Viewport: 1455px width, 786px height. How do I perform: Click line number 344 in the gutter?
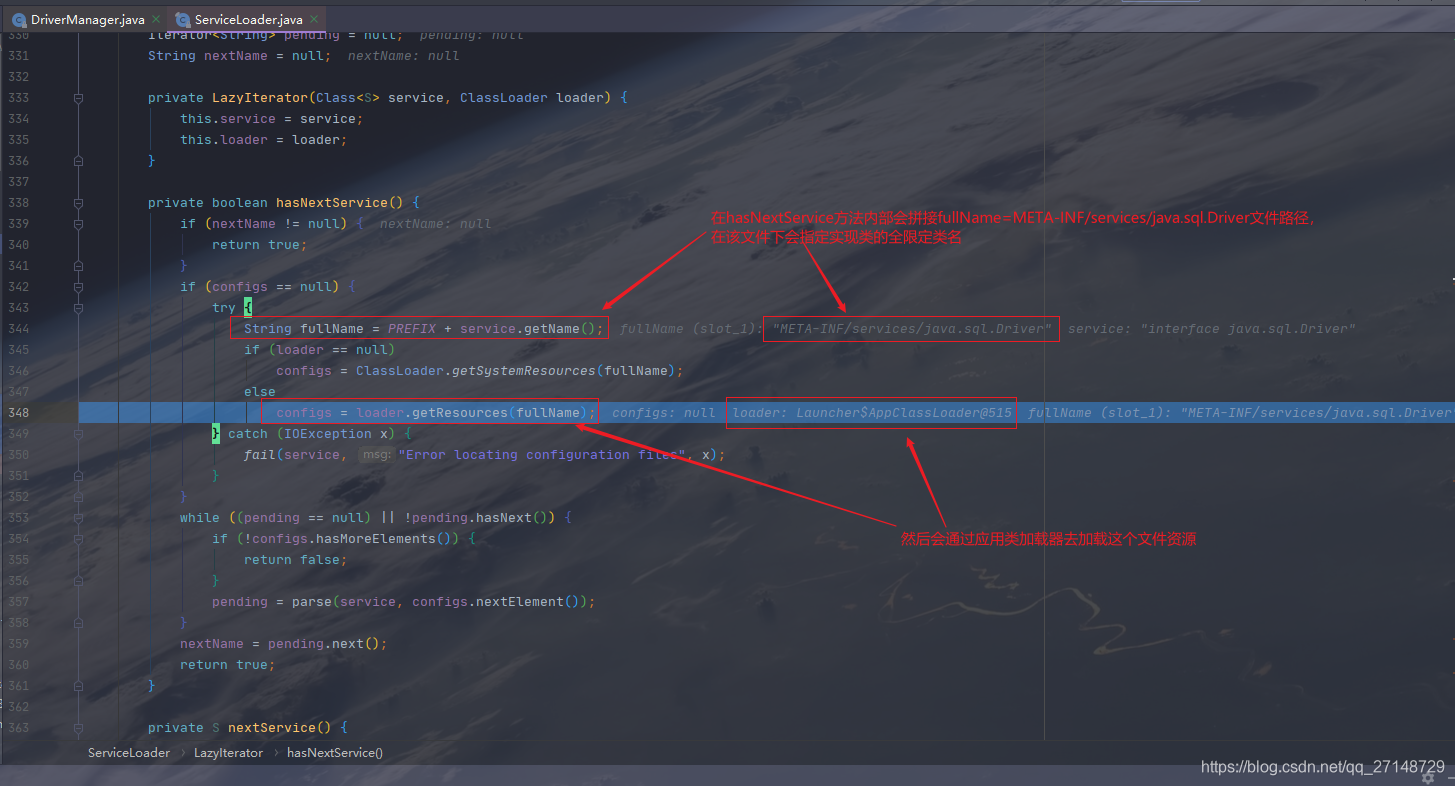click(x=18, y=329)
